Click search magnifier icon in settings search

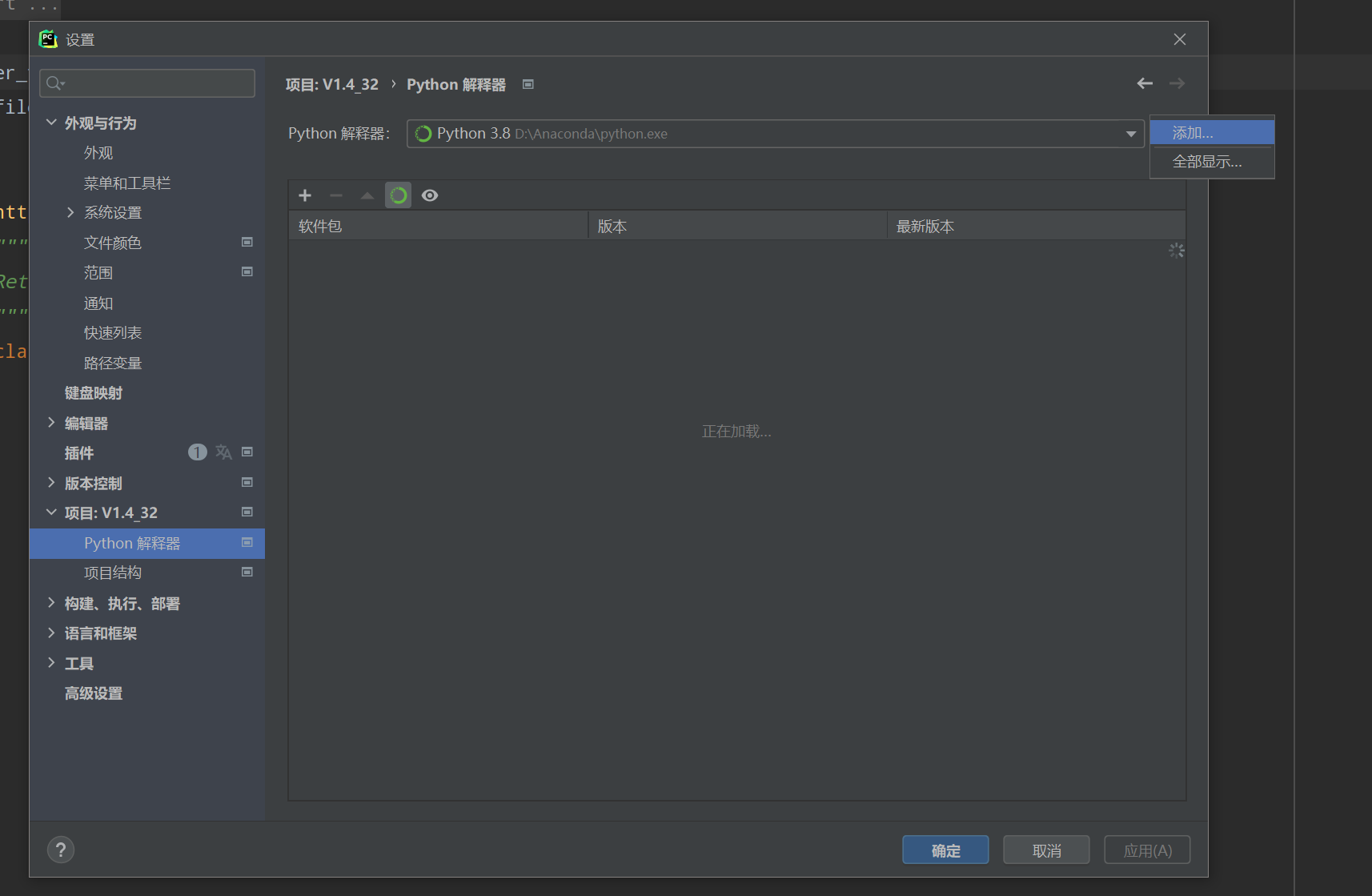54,83
